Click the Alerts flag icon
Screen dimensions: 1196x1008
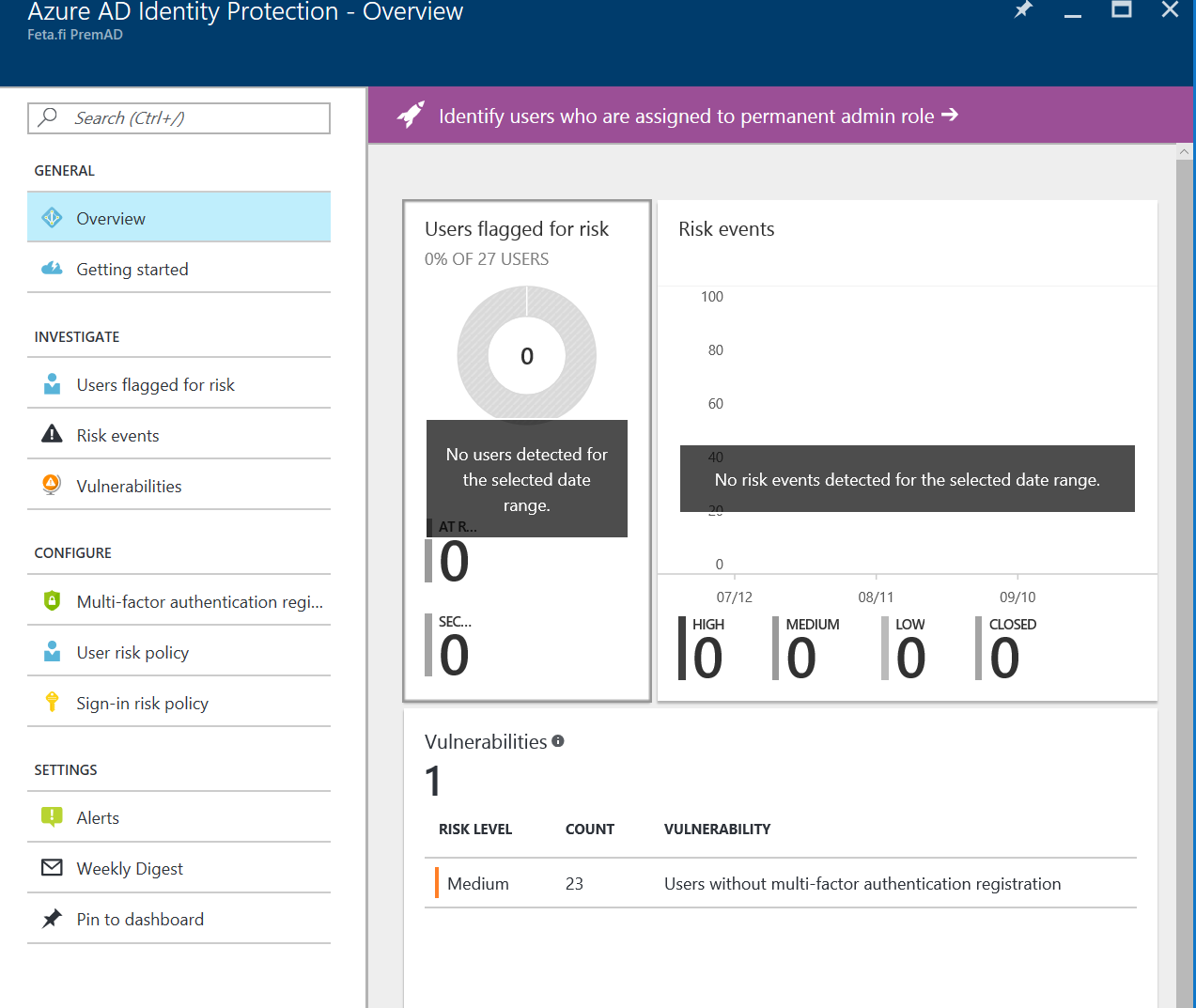[52, 817]
